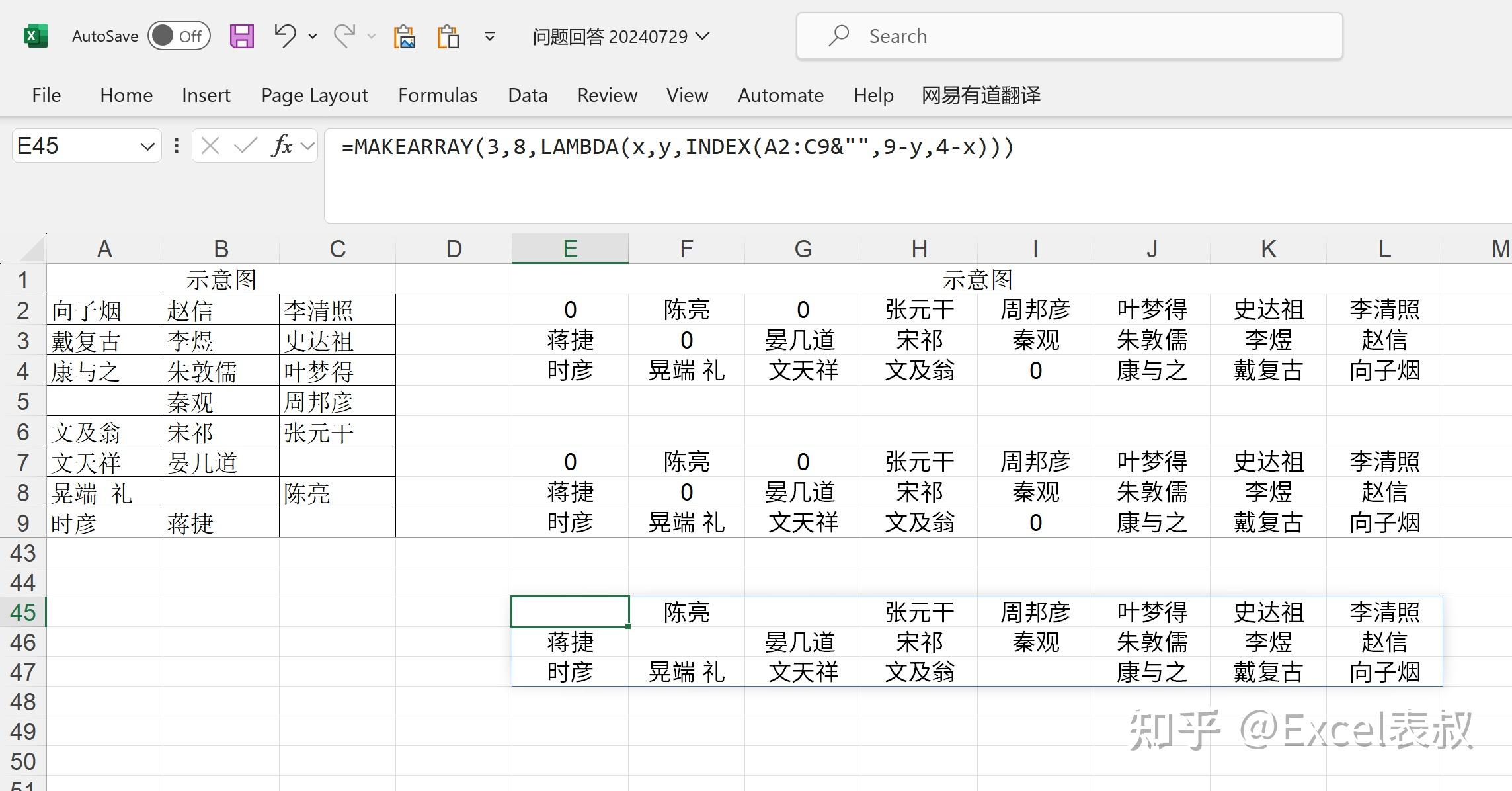The image size is (1512, 791).
Task: Click cell B9 containing 蒋捷
Action: [221, 523]
